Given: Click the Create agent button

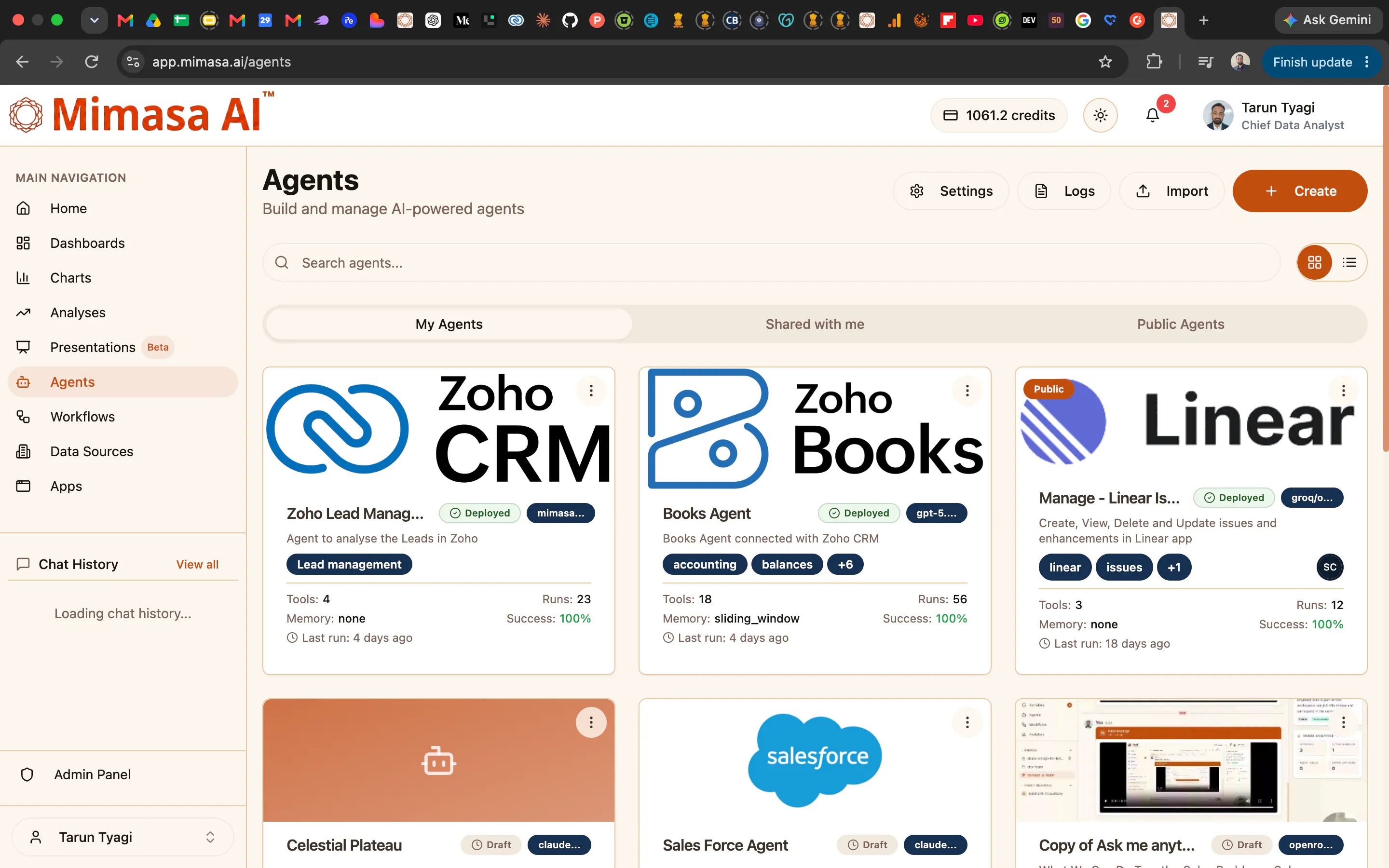Looking at the screenshot, I should click(1300, 191).
